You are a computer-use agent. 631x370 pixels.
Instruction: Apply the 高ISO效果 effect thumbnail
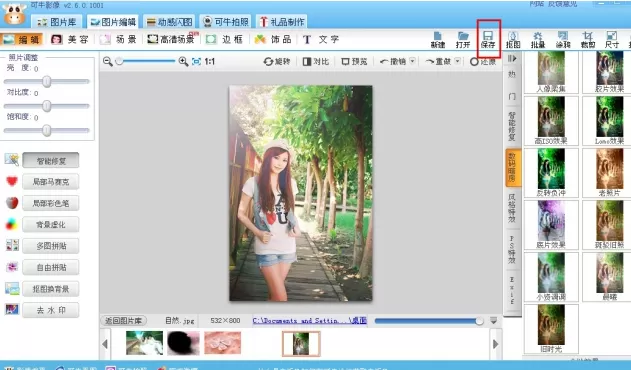[551, 120]
